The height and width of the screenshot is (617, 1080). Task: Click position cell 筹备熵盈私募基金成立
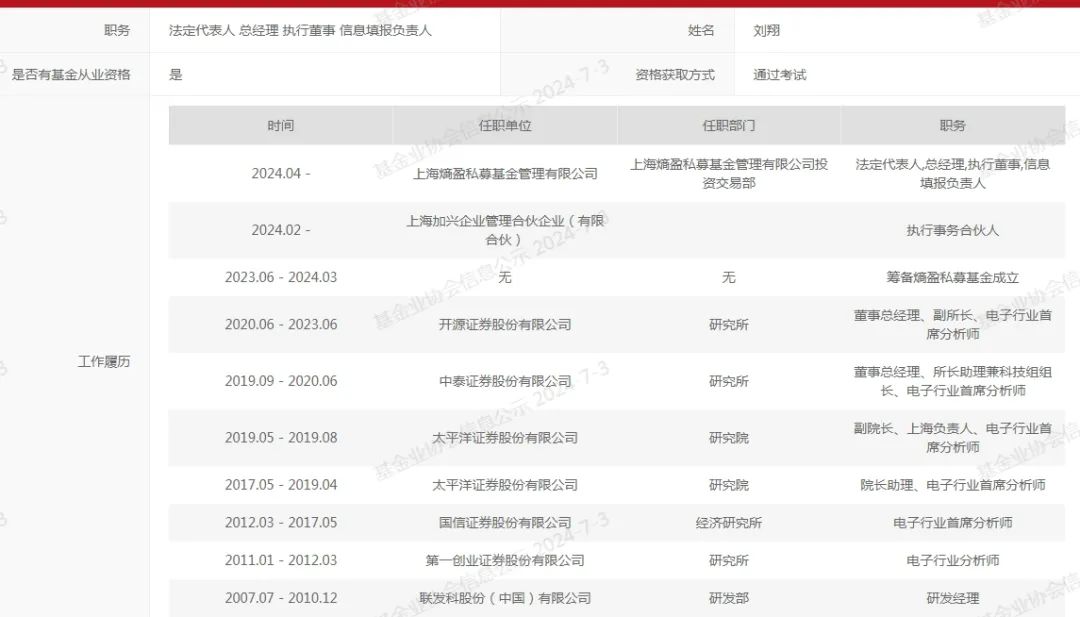(953, 278)
